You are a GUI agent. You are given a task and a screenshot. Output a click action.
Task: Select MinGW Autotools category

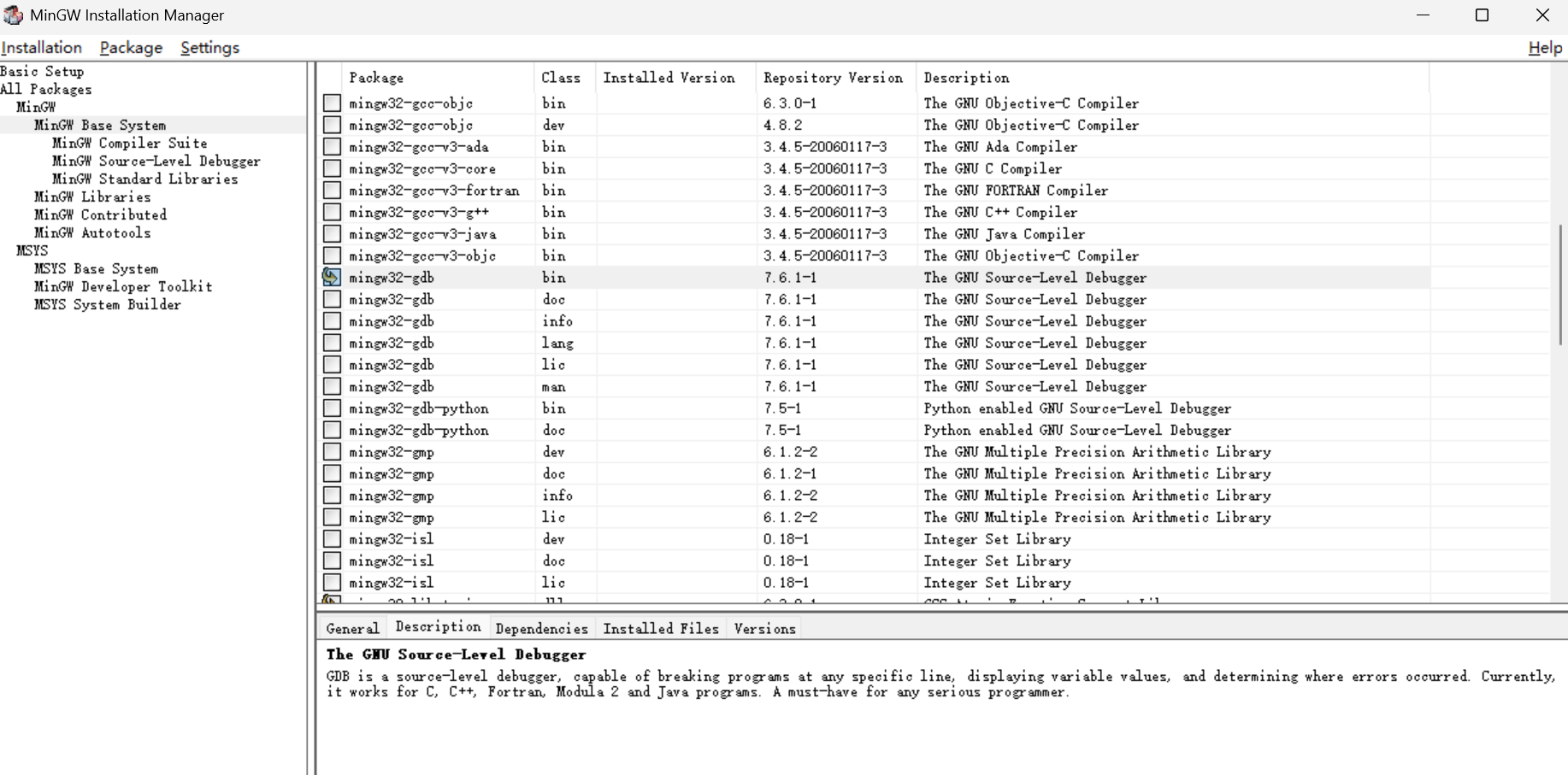point(92,232)
